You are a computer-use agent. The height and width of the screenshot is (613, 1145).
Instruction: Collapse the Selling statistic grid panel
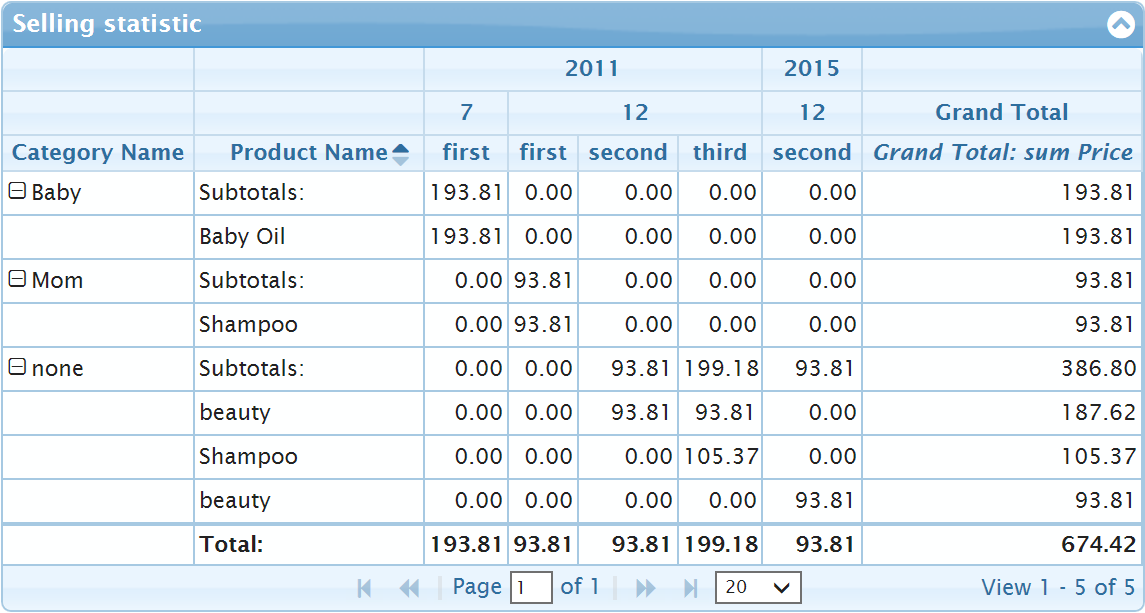pos(1120,24)
